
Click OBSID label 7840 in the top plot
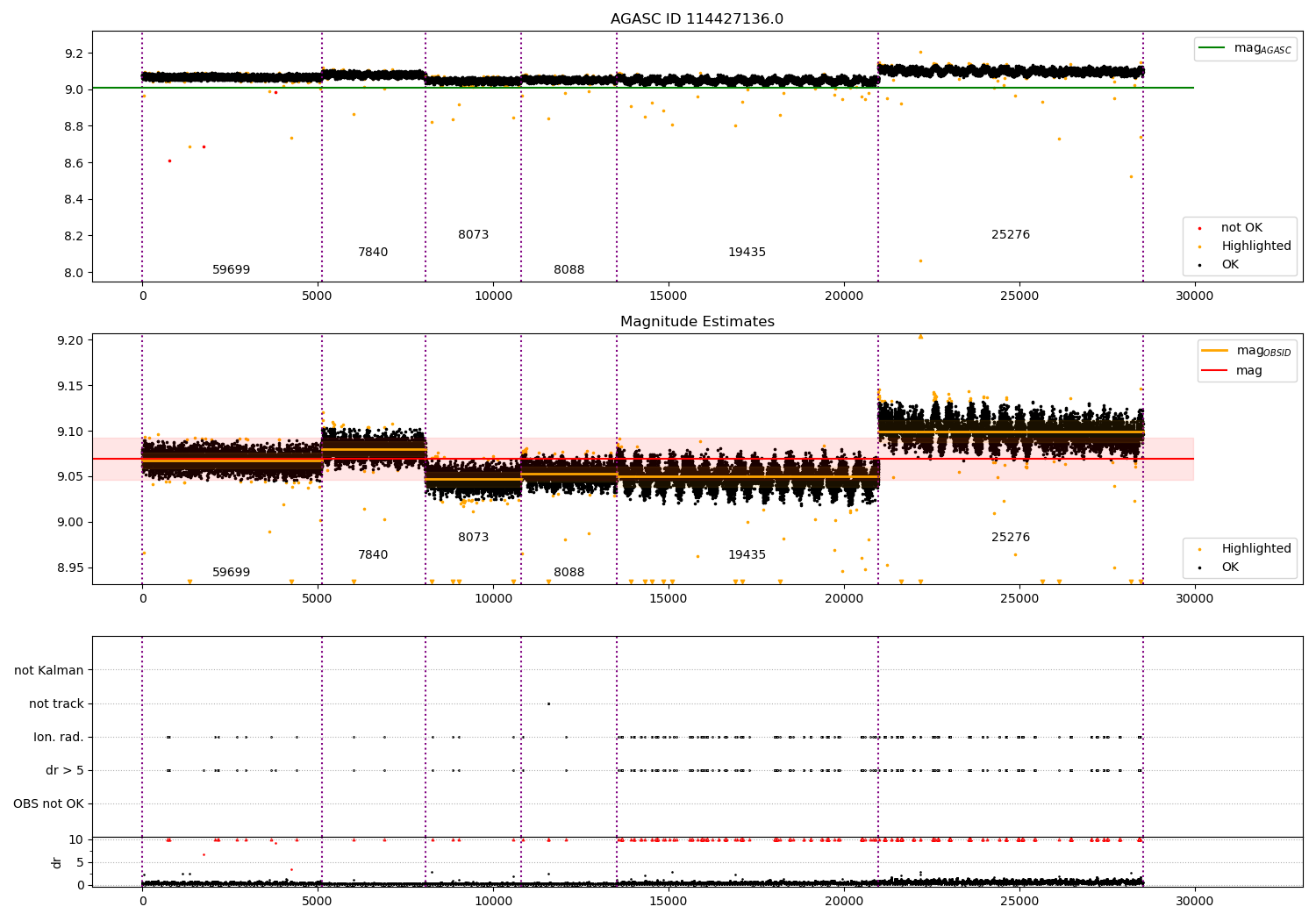(x=373, y=253)
